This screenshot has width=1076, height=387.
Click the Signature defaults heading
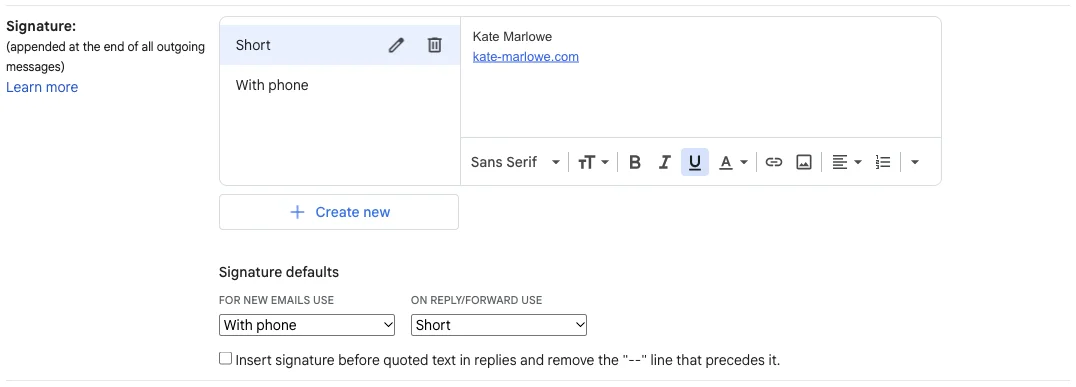point(279,272)
